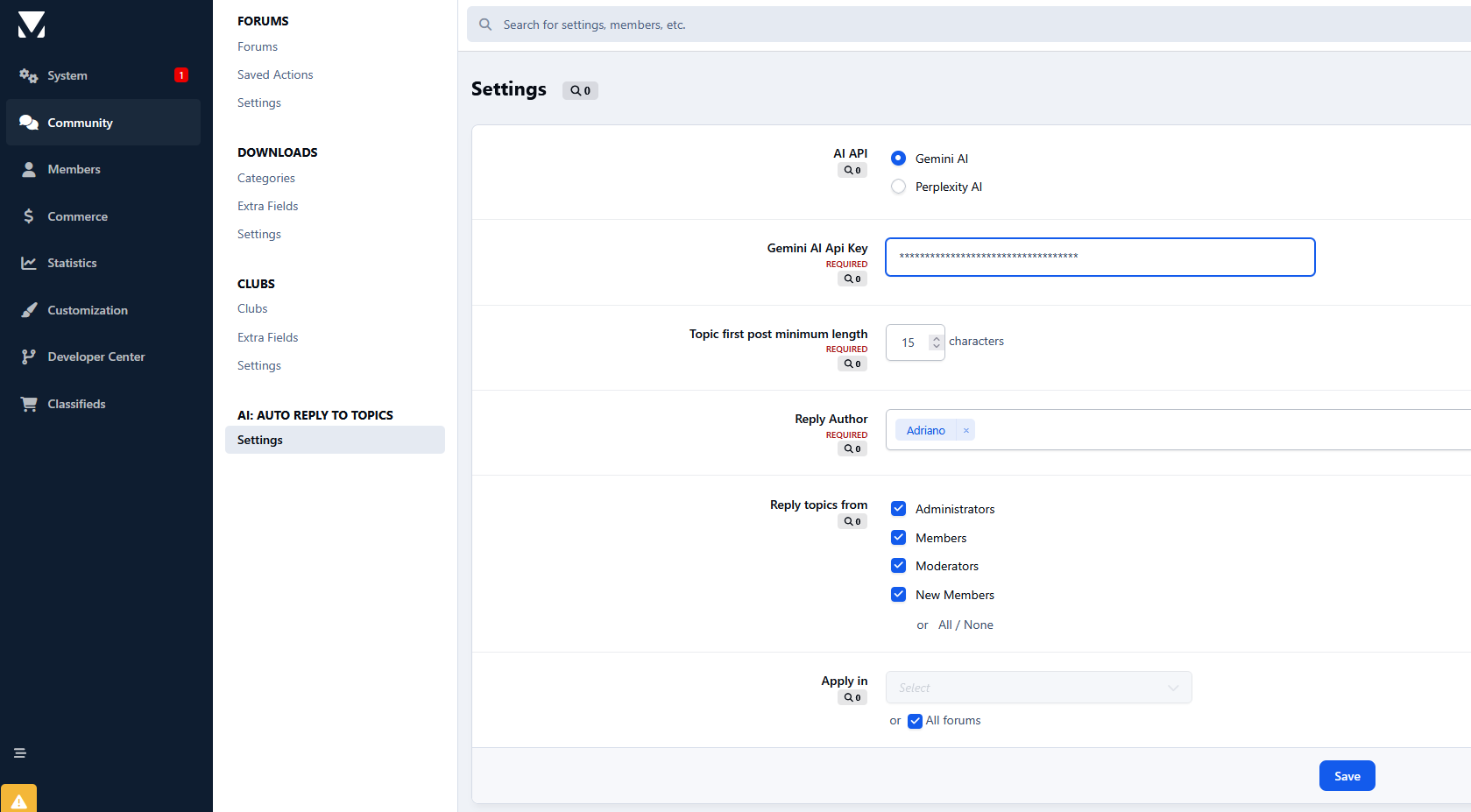Click the Statistics chart icon
This screenshot has width=1471, height=812.
29,264
